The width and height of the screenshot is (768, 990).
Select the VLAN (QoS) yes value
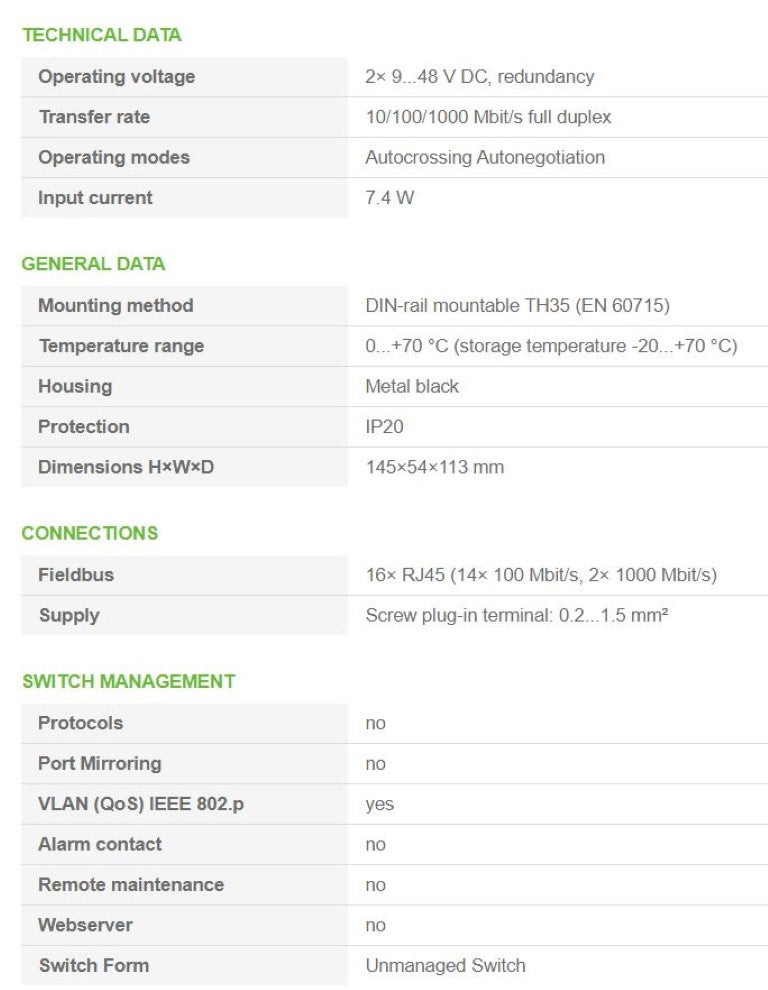379,804
